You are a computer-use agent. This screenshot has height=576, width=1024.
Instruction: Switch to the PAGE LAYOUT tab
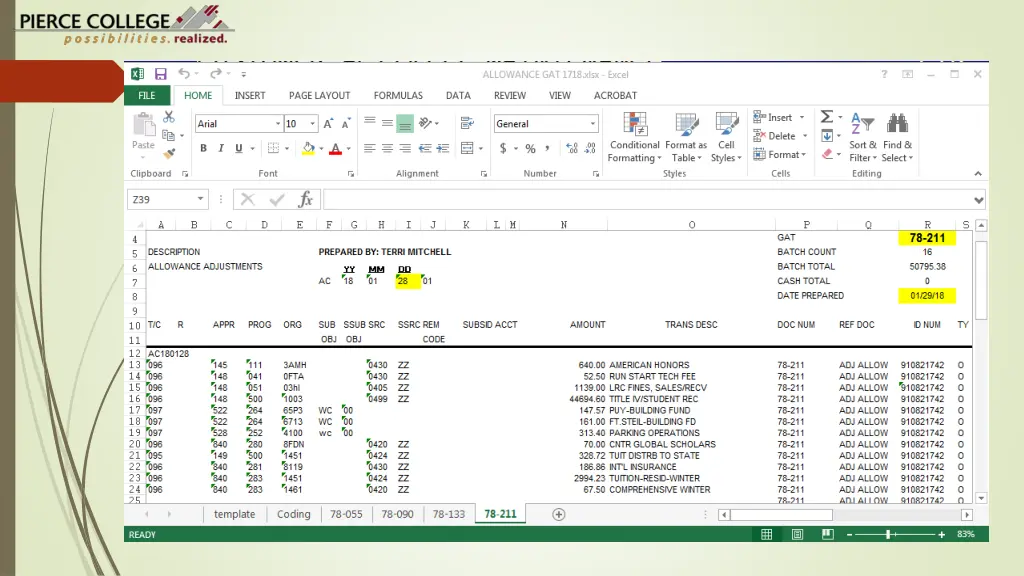coord(319,95)
